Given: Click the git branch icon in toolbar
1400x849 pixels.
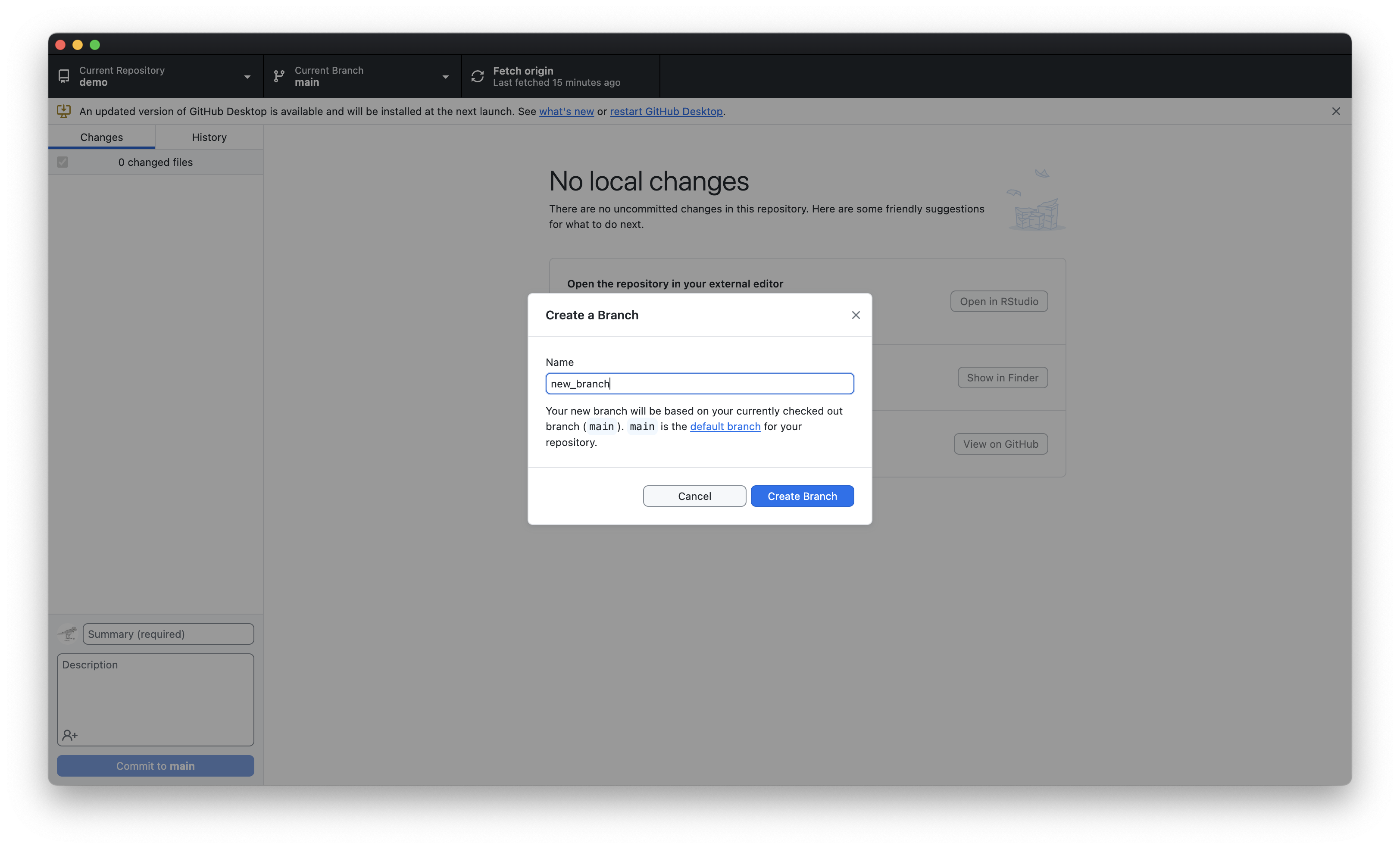Looking at the screenshot, I should [x=279, y=76].
